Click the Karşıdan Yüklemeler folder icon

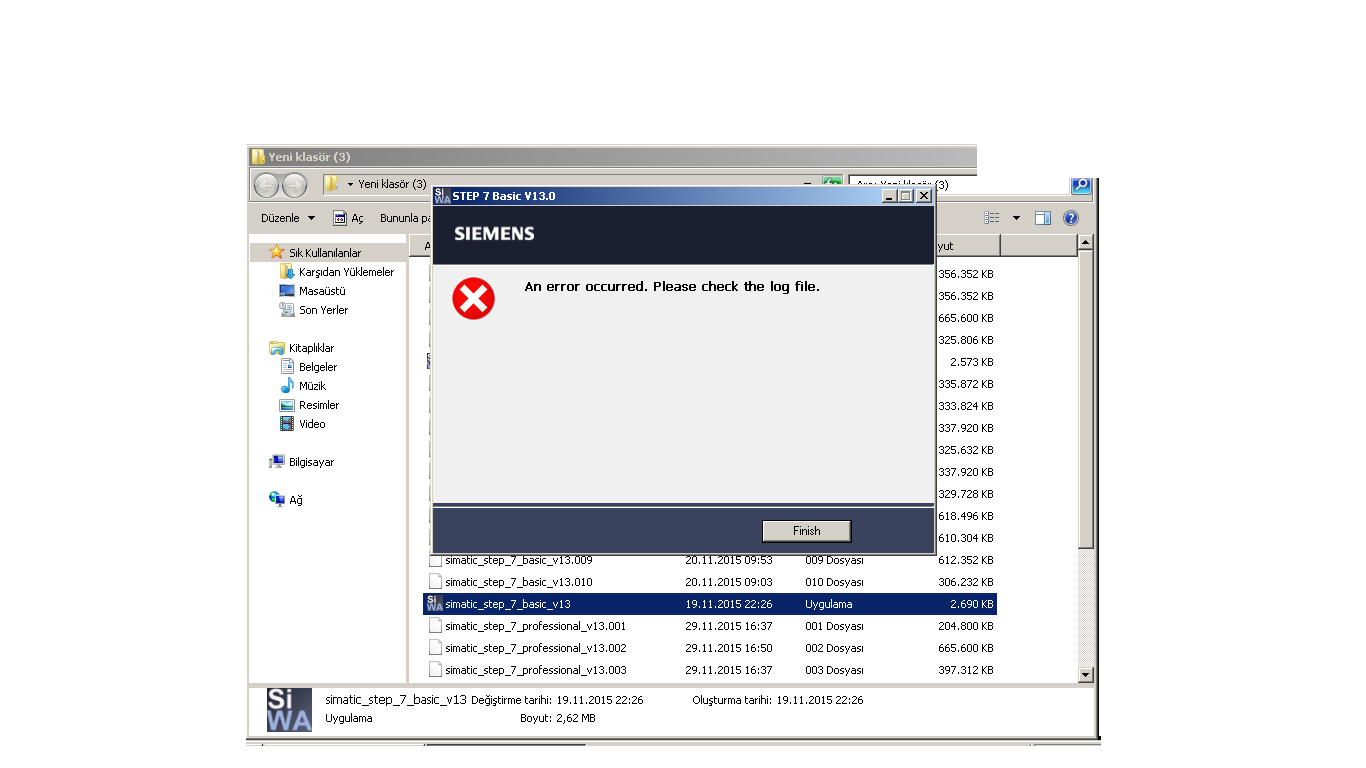tap(287, 272)
